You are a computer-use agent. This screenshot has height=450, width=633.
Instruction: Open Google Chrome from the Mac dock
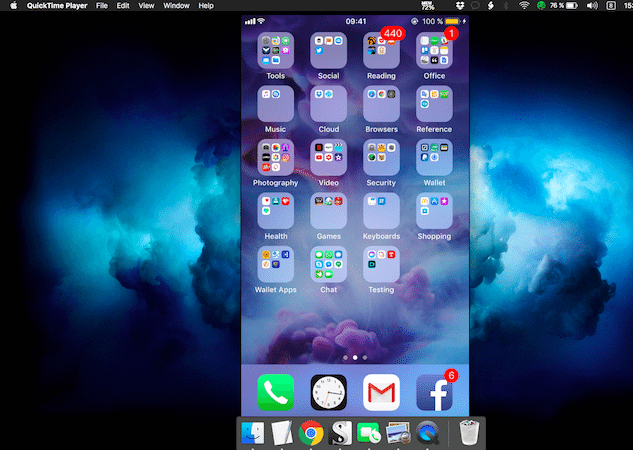click(311, 433)
